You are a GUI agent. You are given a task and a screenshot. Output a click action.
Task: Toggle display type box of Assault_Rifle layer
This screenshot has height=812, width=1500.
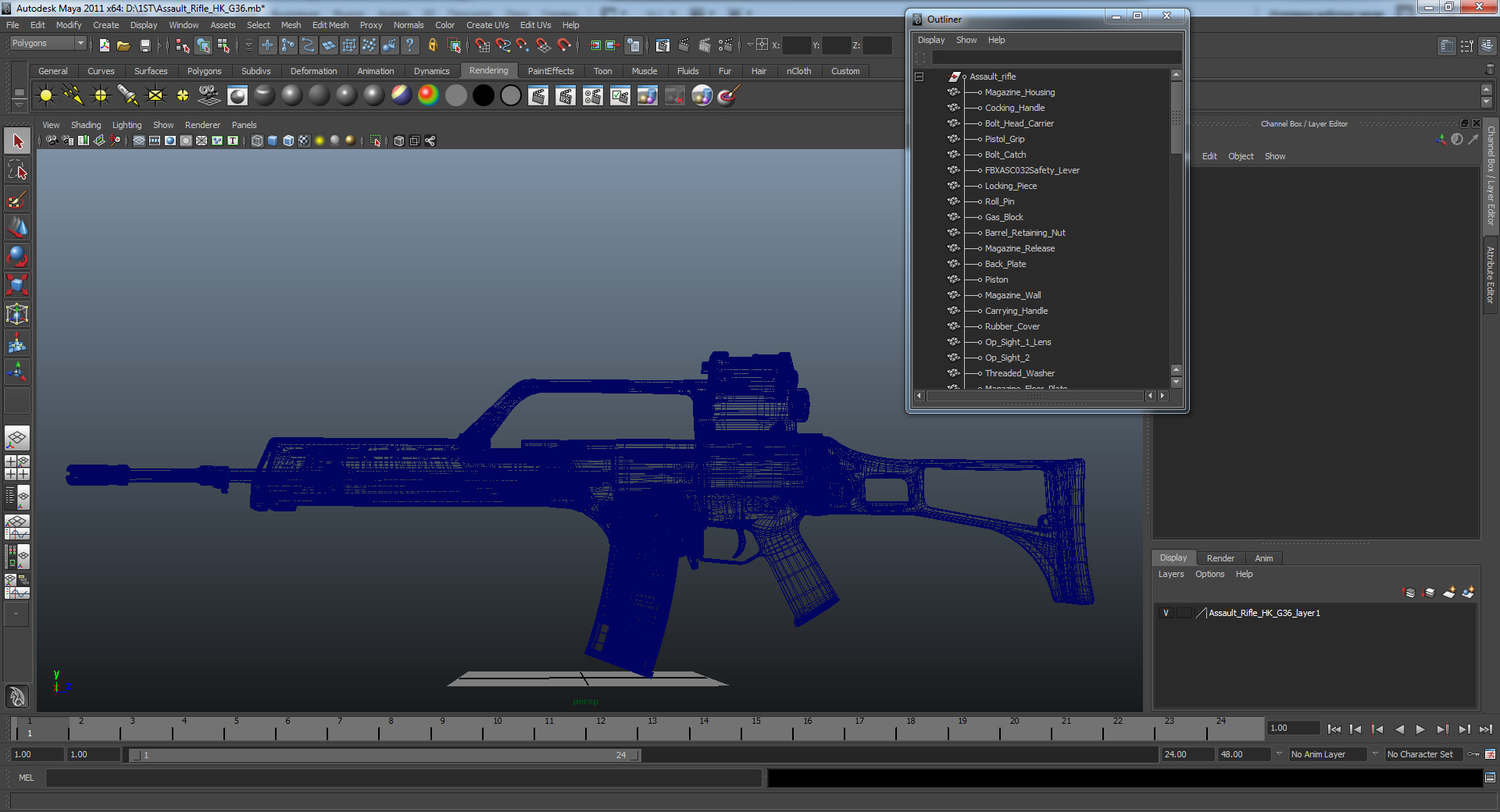(1184, 613)
